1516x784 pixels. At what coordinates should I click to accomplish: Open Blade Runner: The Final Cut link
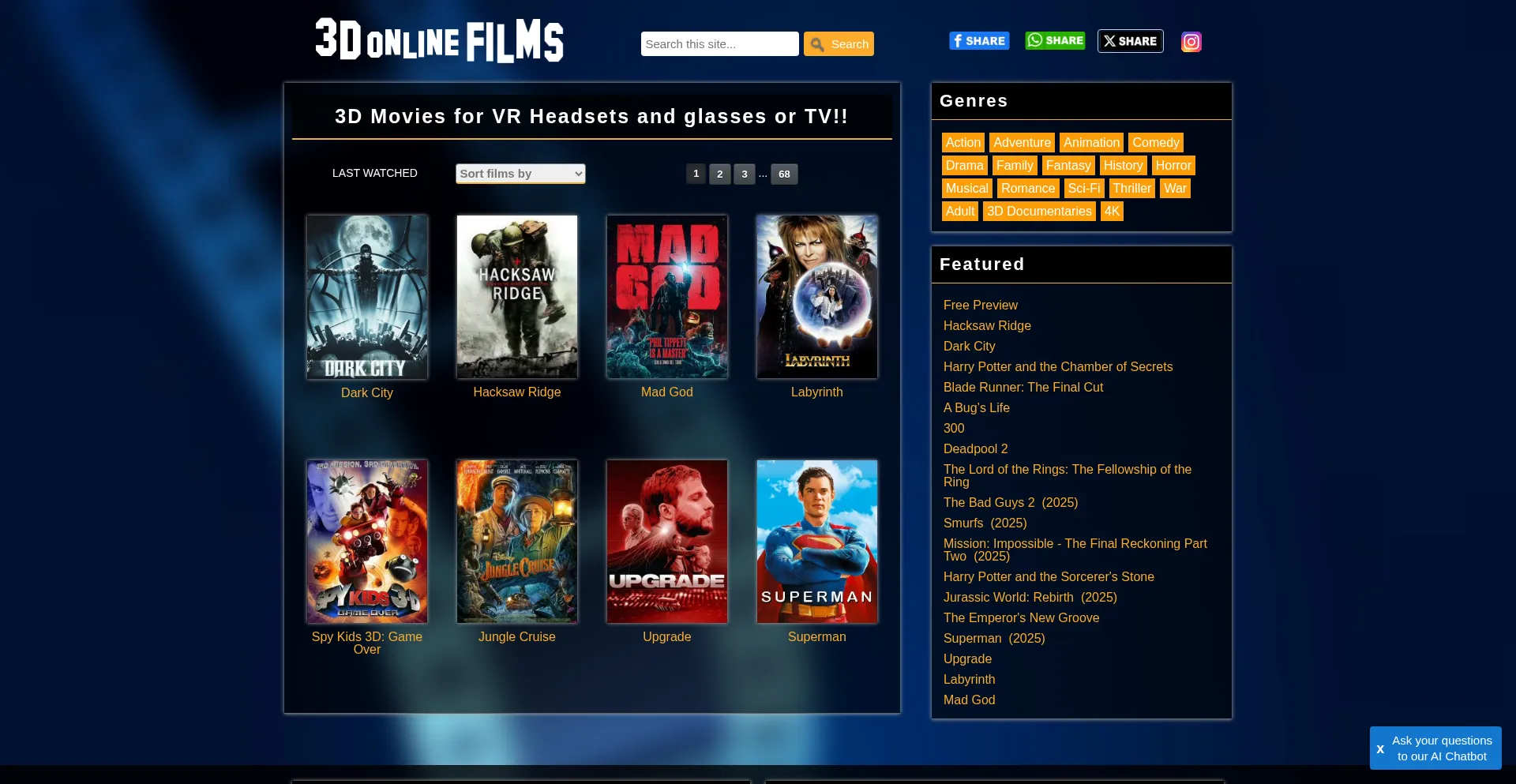(1023, 388)
